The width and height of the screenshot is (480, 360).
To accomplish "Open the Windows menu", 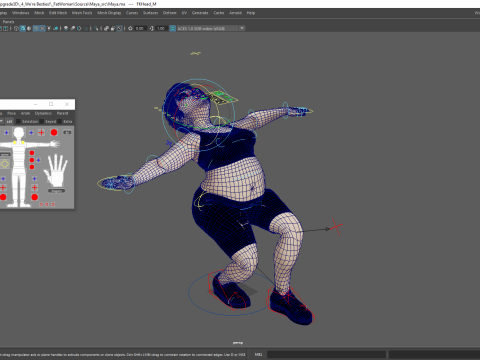I will click(21, 13).
